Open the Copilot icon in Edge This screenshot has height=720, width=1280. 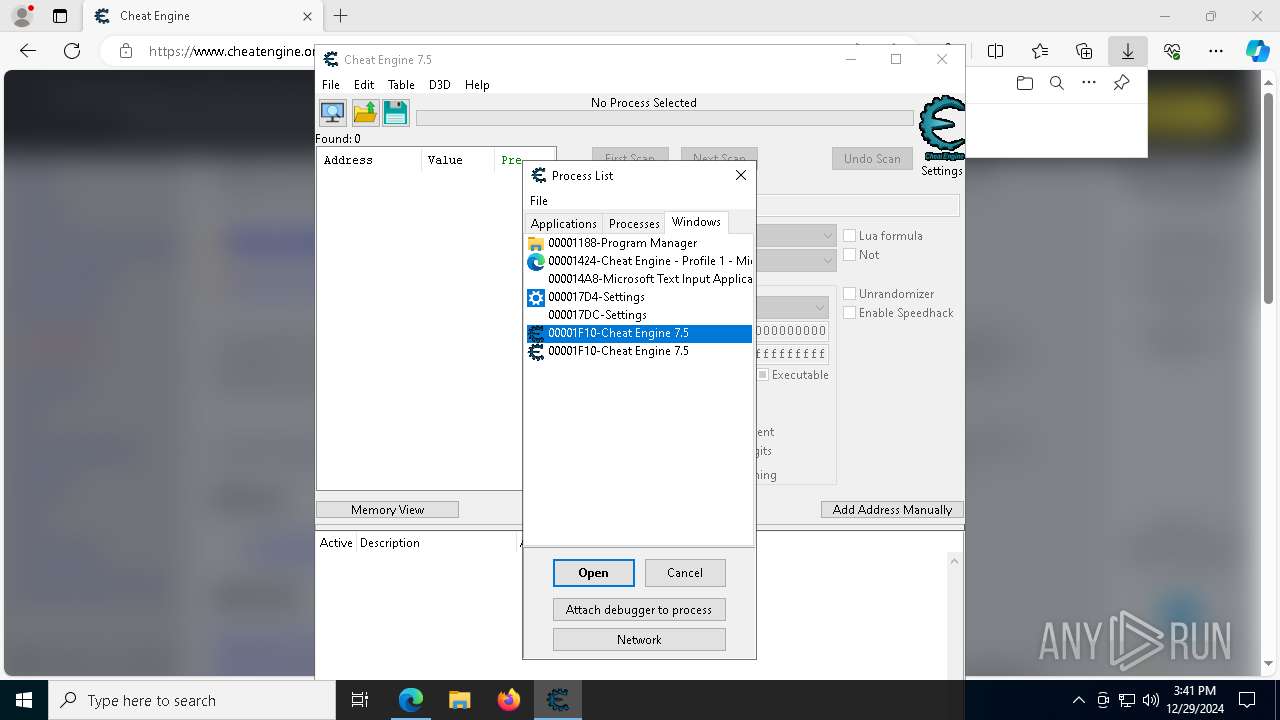pyautogui.click(x=1257, y=51)
